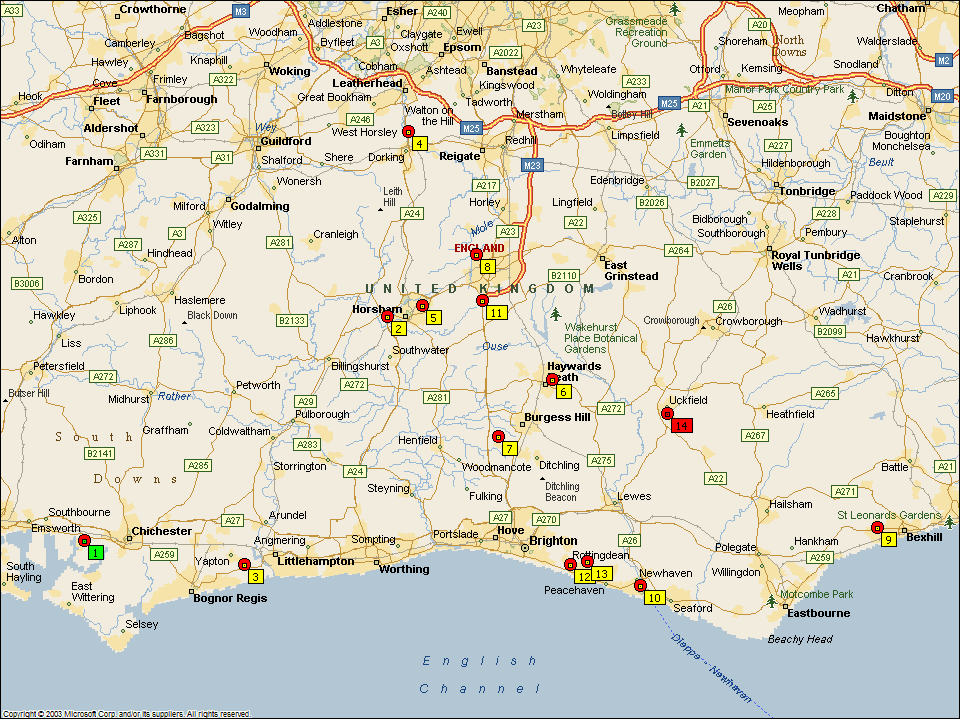This screenshot has height=719, width=960.
Task: Select map marker 2 at Horsham
Action: click(x=398, y=328)
